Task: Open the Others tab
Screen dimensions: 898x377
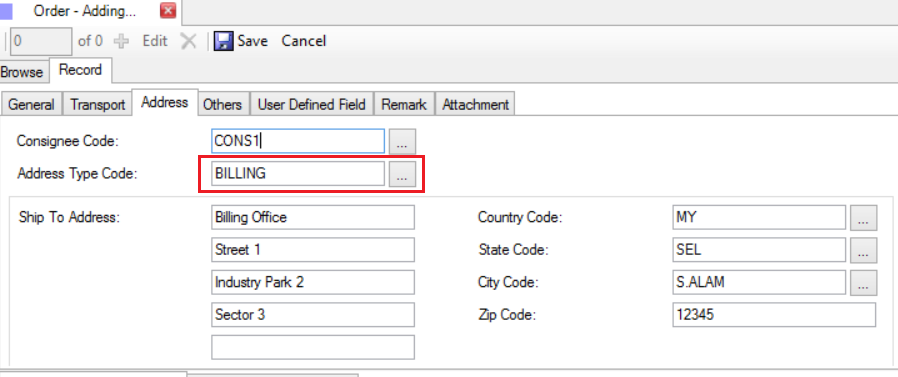Action: point(222,105)
